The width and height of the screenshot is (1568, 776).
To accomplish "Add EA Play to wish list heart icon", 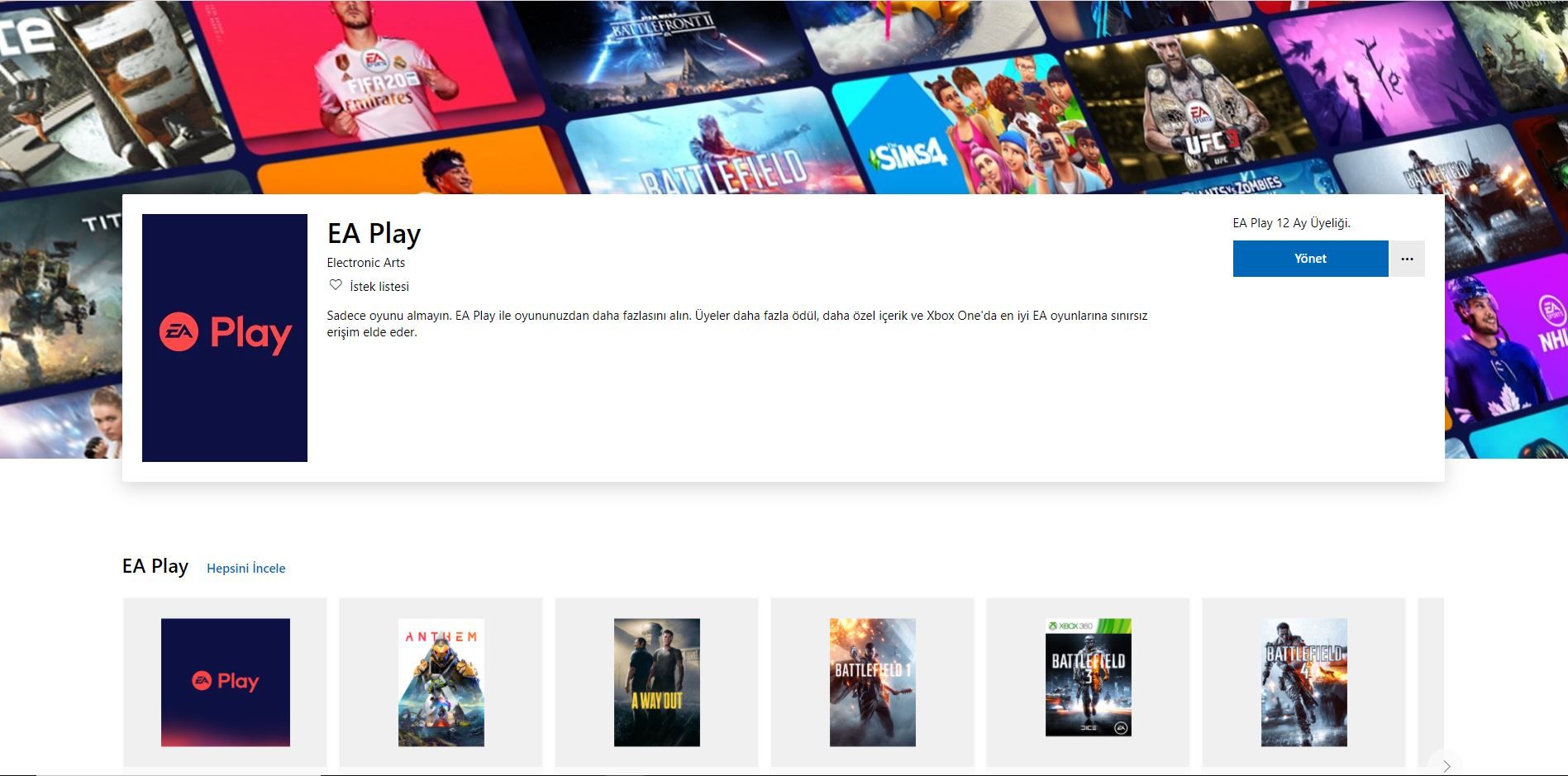I will (336, 285).
